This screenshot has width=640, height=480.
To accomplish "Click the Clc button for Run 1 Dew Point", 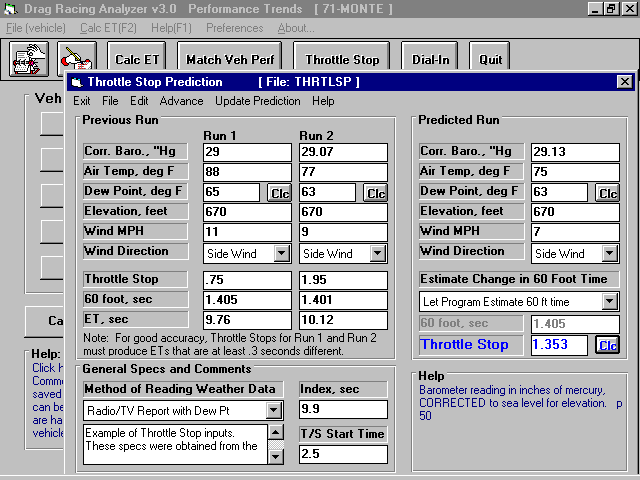I will pyautogui.click(x=280, y=193).
